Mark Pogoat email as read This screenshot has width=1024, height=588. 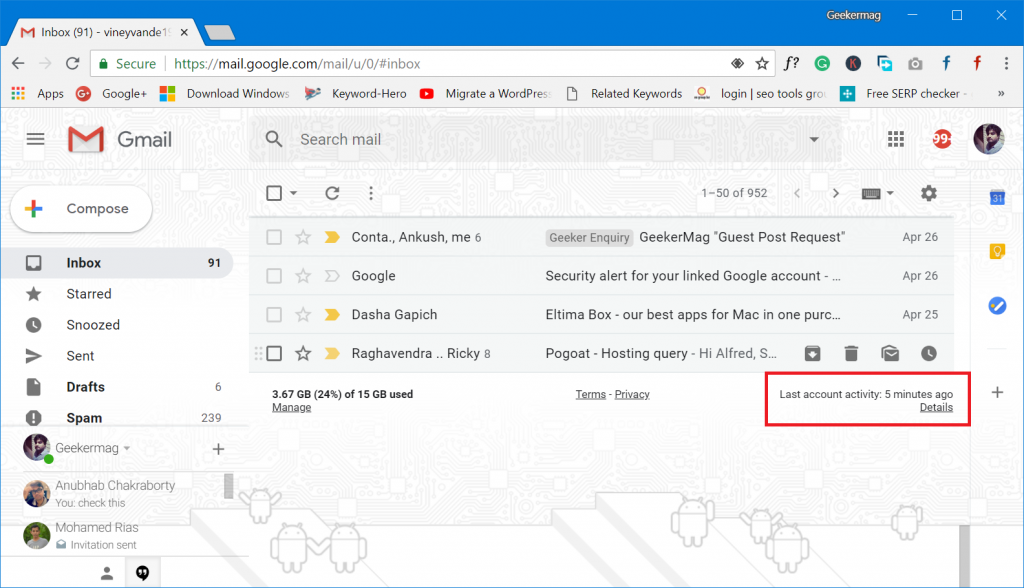click(x=890, y=353)
